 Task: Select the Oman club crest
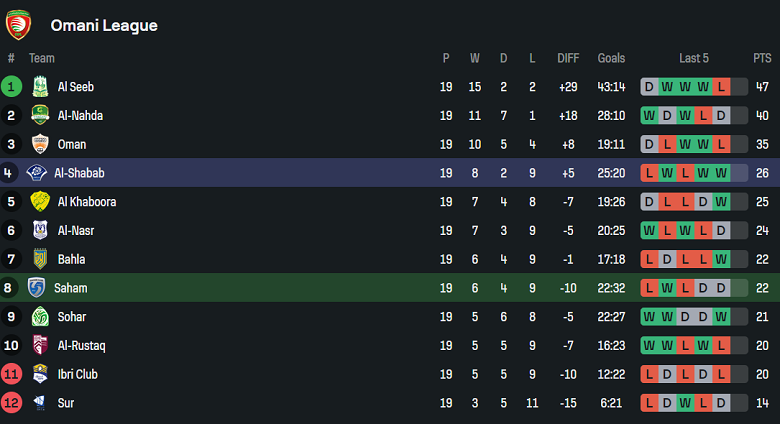click(40, 144)
